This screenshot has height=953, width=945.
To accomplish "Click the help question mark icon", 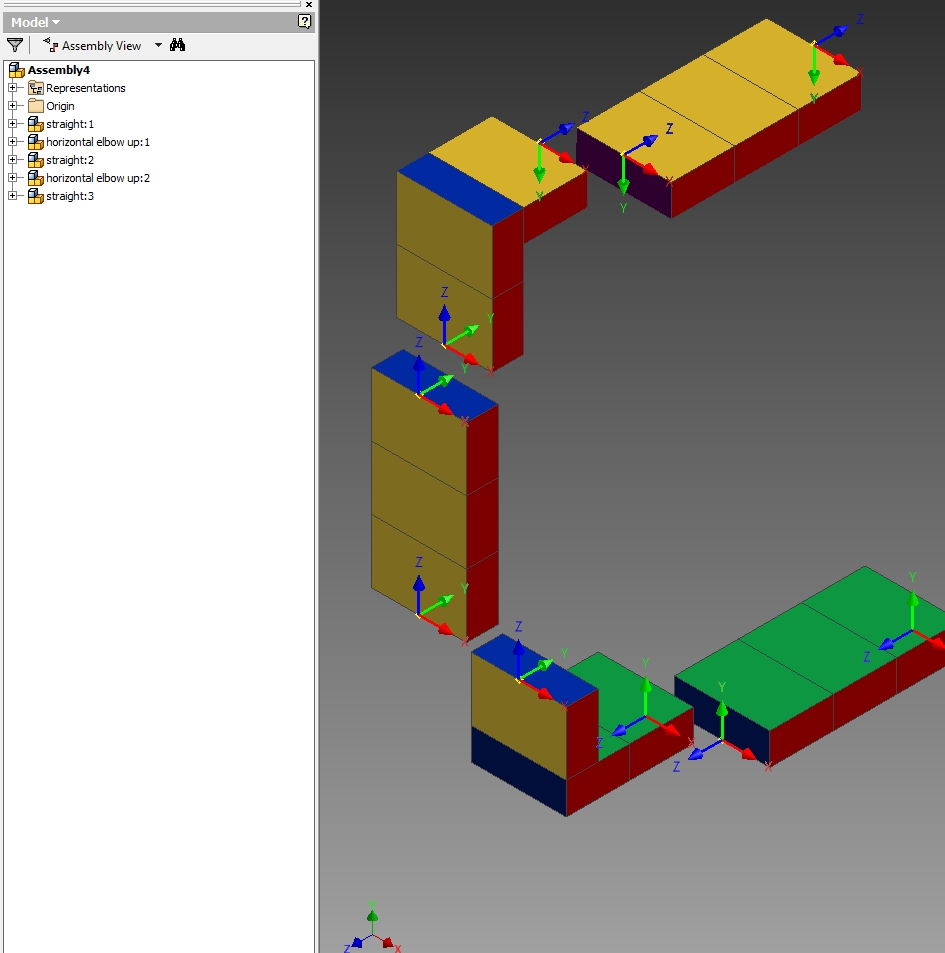I will coord(303,21).
